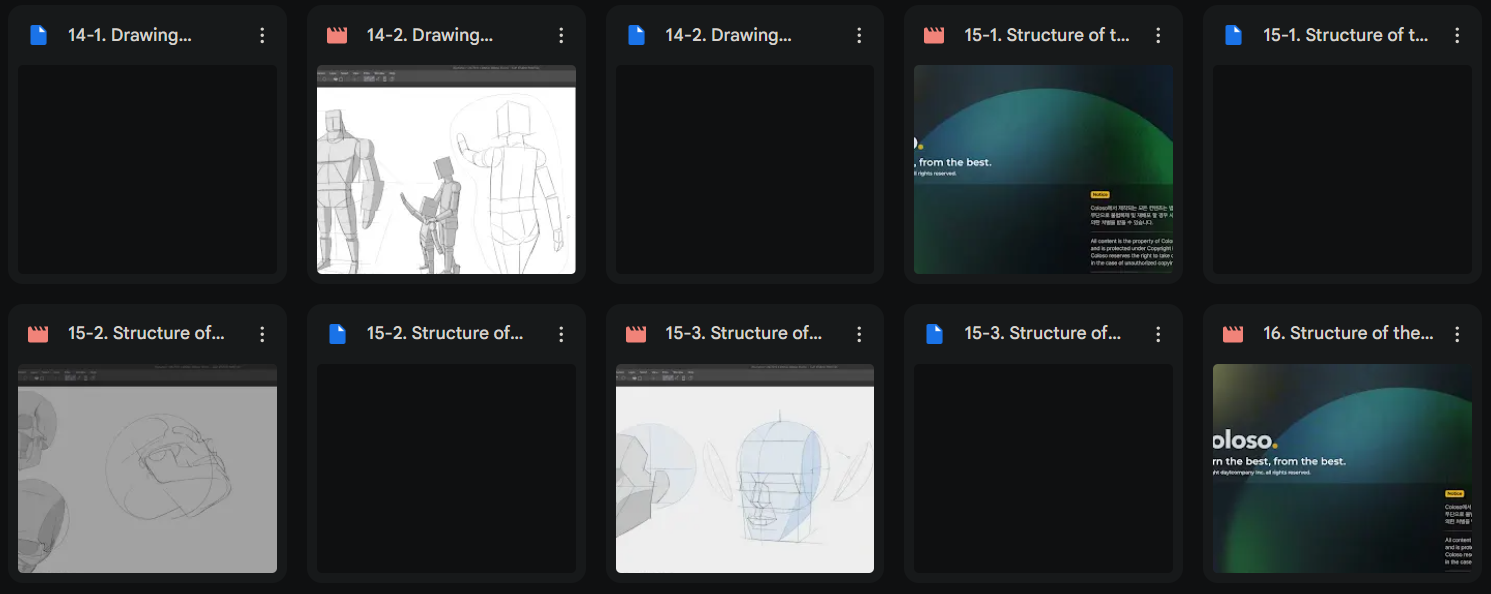Open the 16 Structure video Coloso thumbnail

[x=1342, y=469]
